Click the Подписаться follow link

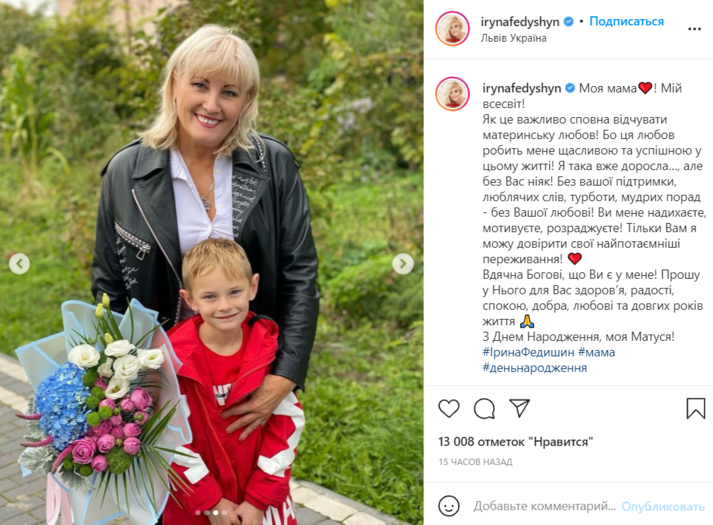pyautogui.click(x=626, y=21)
